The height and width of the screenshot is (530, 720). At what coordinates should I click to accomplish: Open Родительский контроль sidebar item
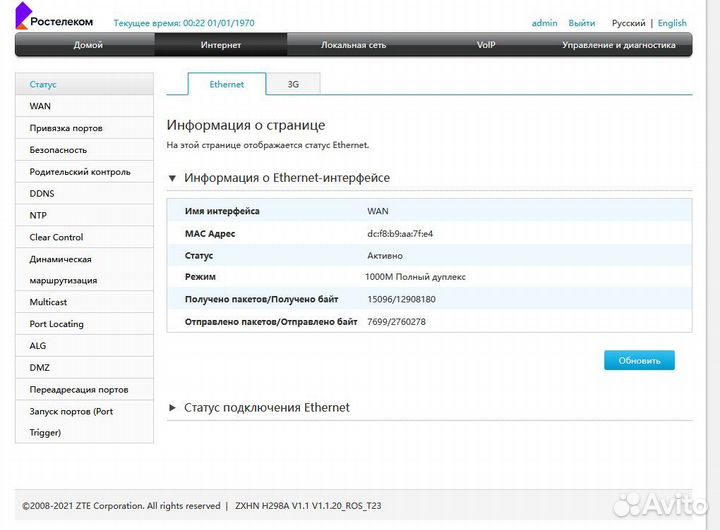click(79, 172)
